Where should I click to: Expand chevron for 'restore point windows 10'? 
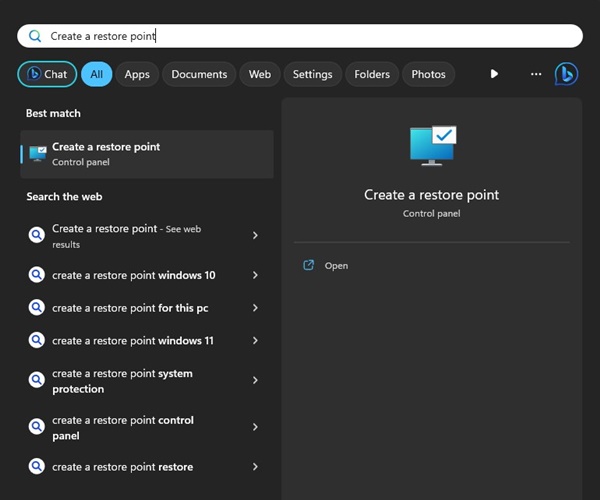(x=255, y=275)
